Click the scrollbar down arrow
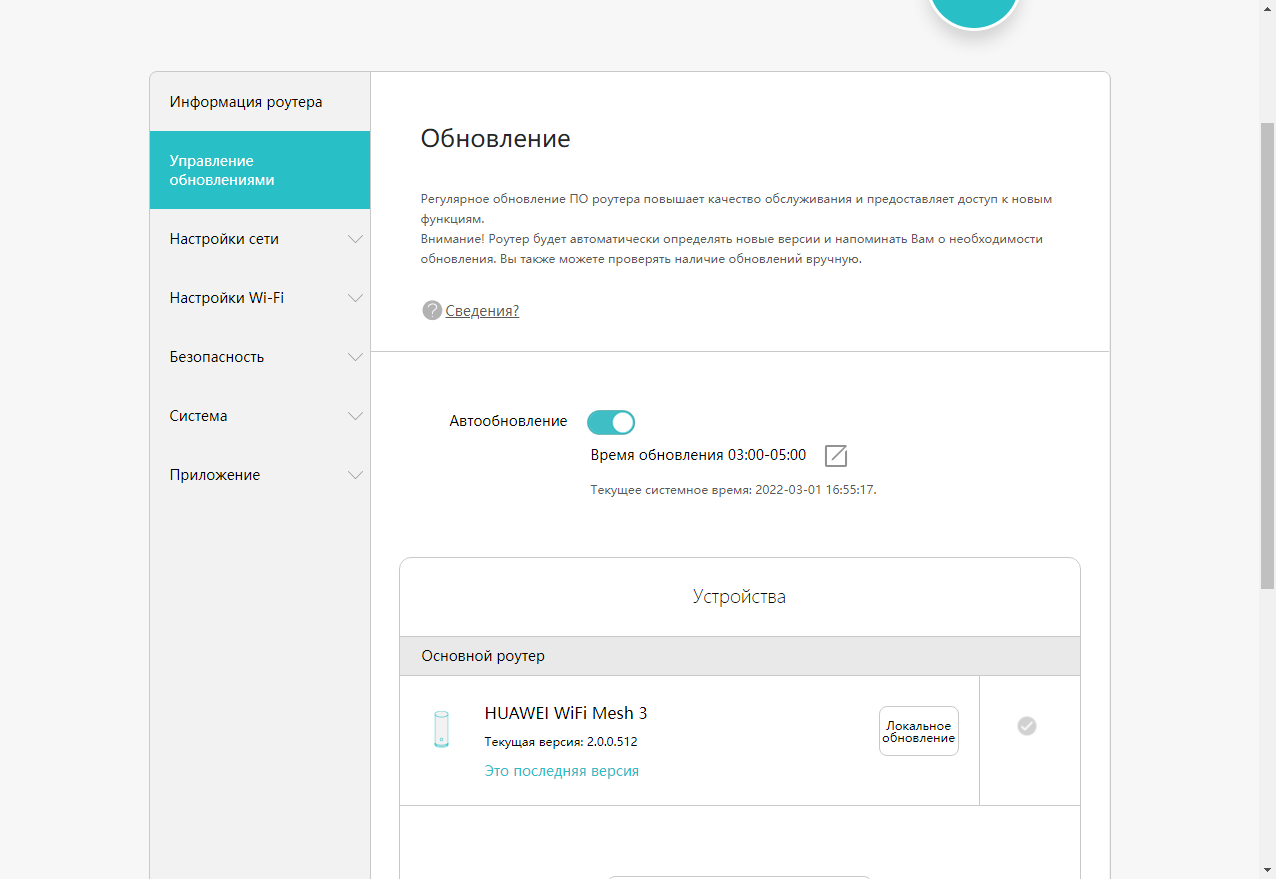 click(1268, 870)
